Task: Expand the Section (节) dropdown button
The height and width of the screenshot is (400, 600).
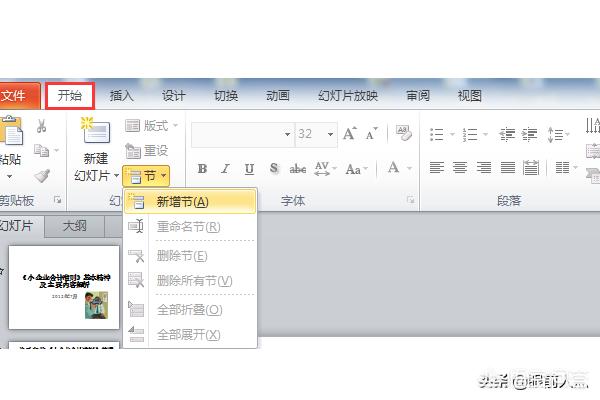Action: pyautogui.click(x=145, y=175)
